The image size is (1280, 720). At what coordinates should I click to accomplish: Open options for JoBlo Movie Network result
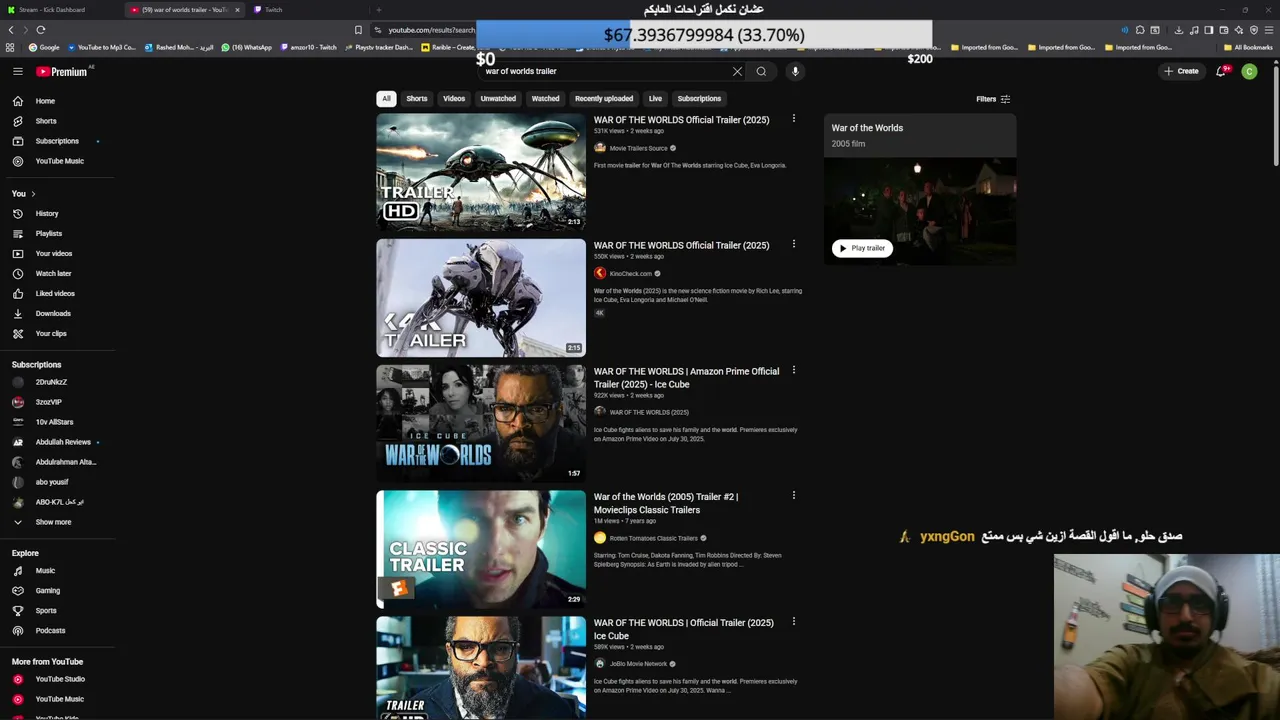tap(794, 621)
